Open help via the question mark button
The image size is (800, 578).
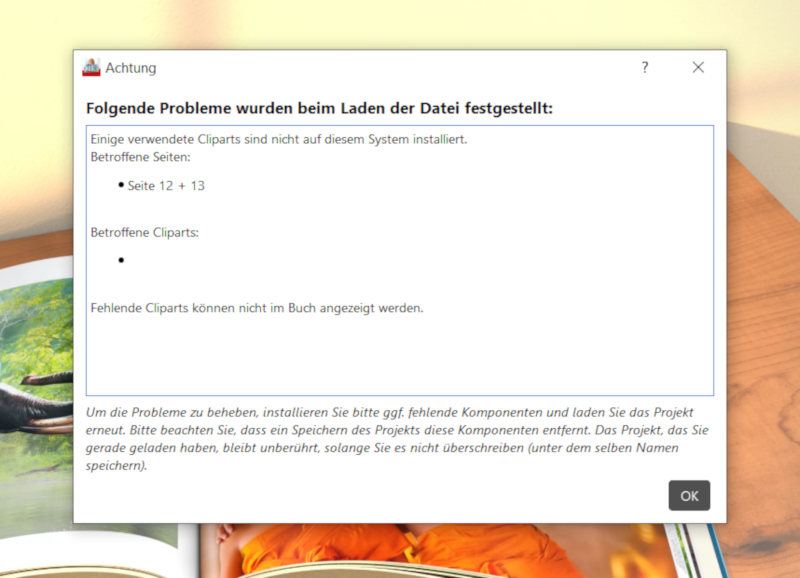[645, 67]
